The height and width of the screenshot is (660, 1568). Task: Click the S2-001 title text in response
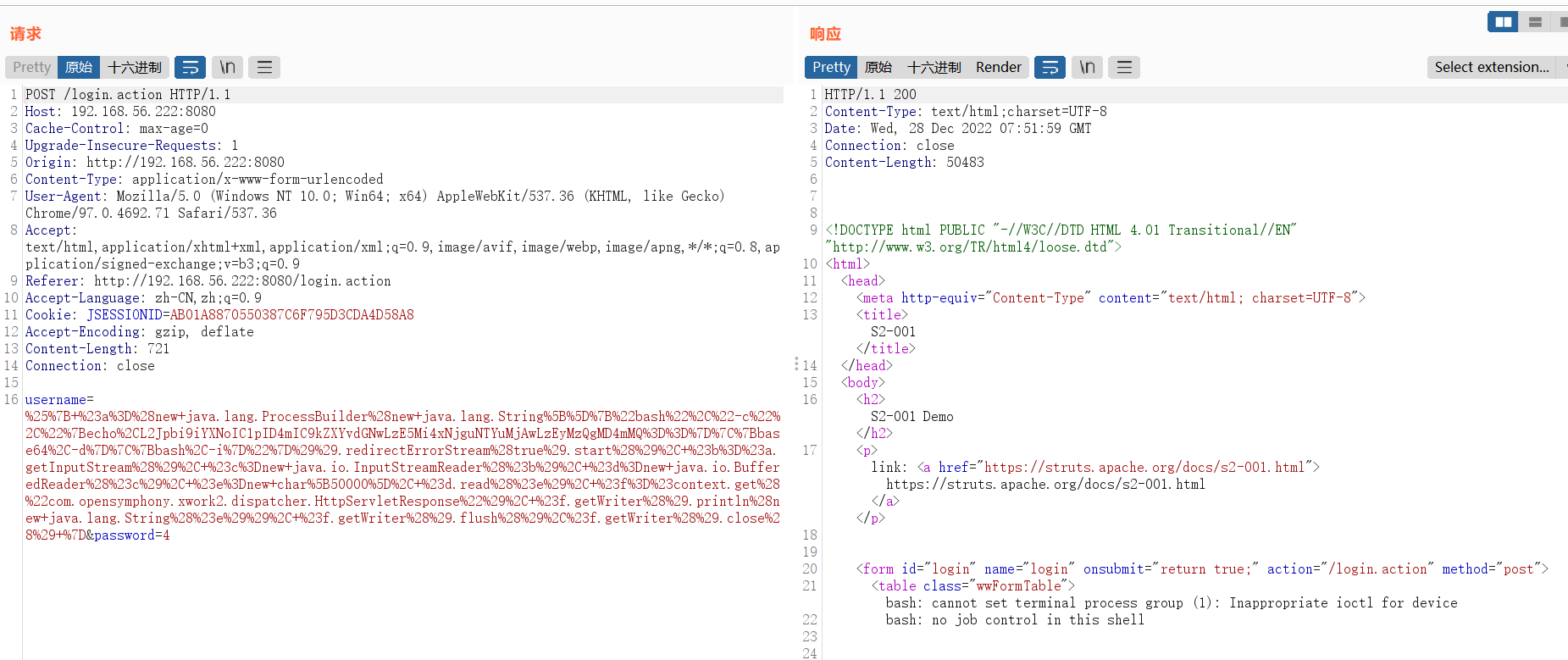point(893,332)
